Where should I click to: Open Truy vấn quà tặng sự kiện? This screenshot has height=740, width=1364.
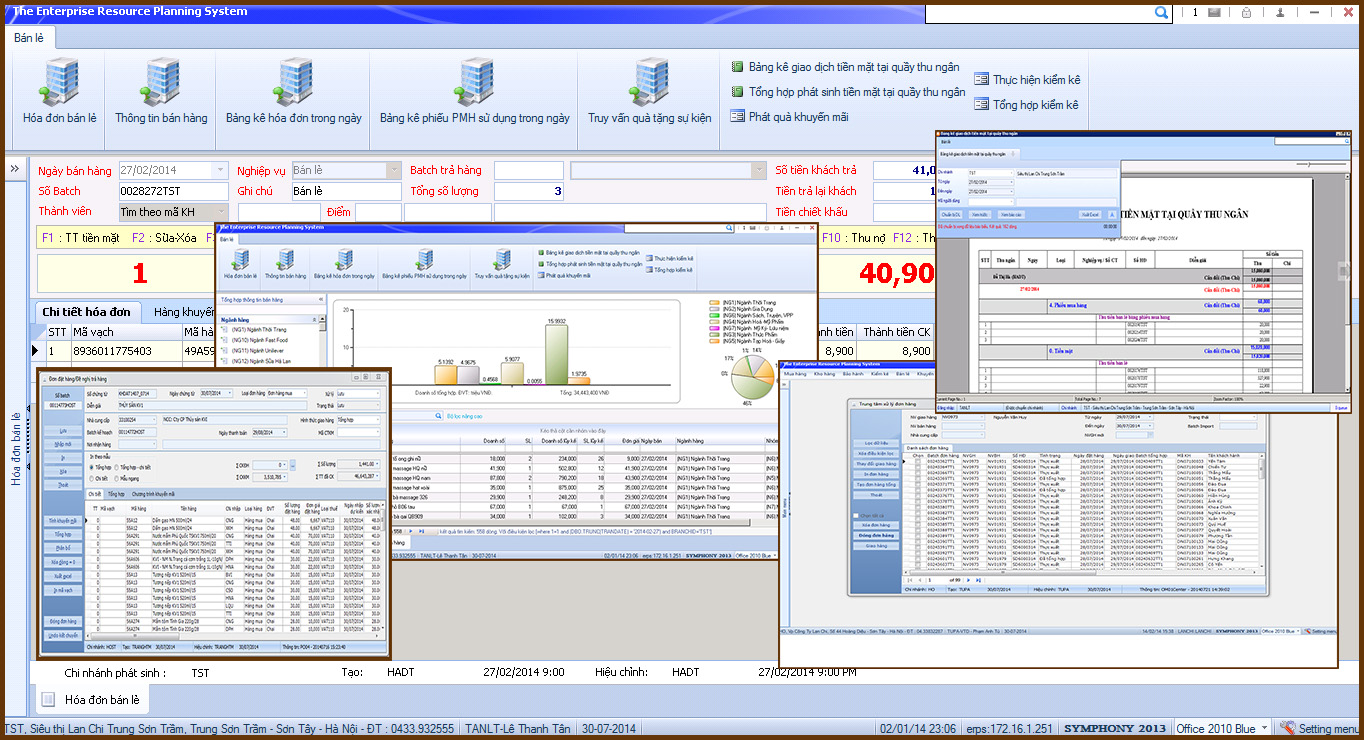click(x=650, y=91)
